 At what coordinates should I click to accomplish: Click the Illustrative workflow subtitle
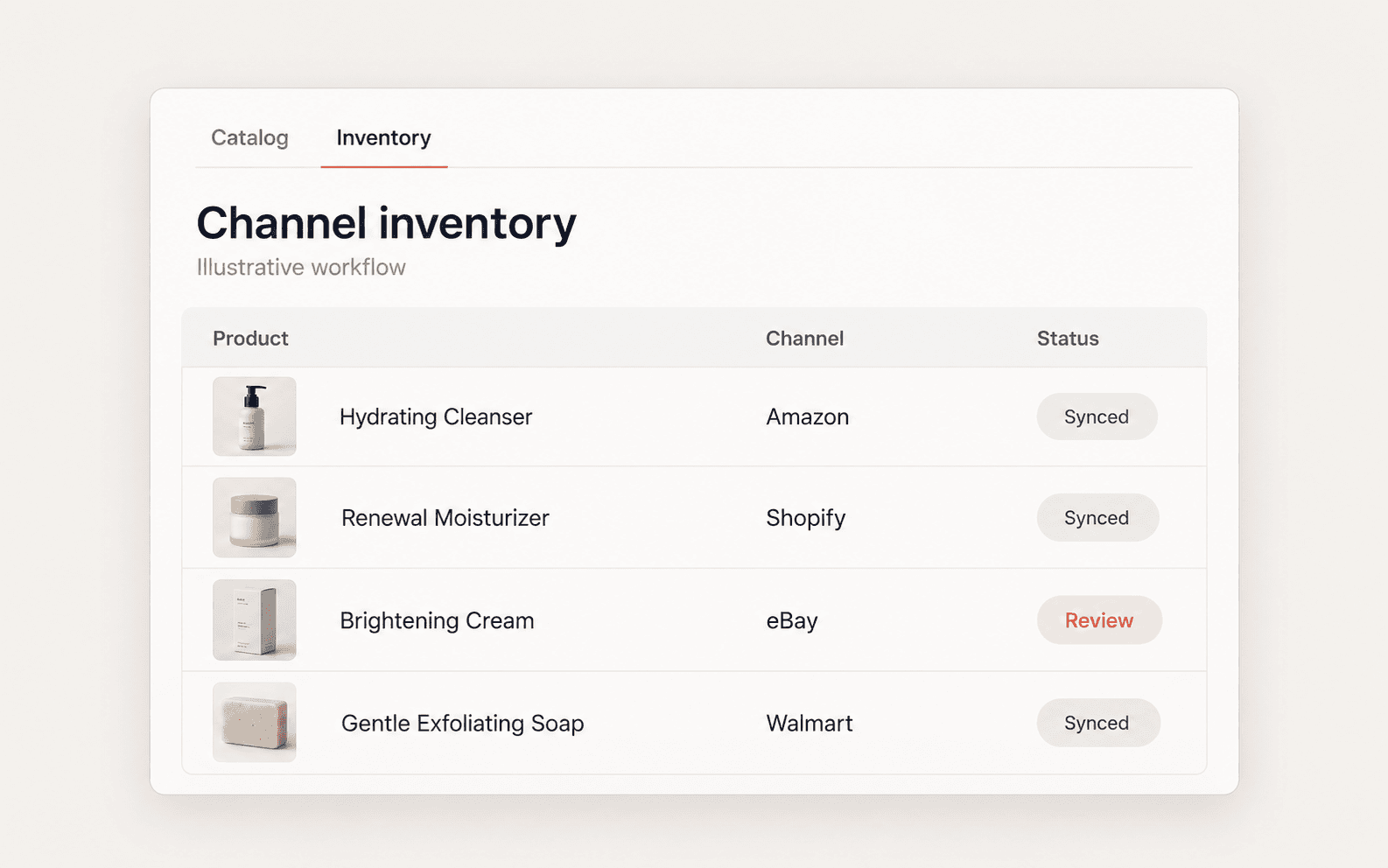coord(301,267)
